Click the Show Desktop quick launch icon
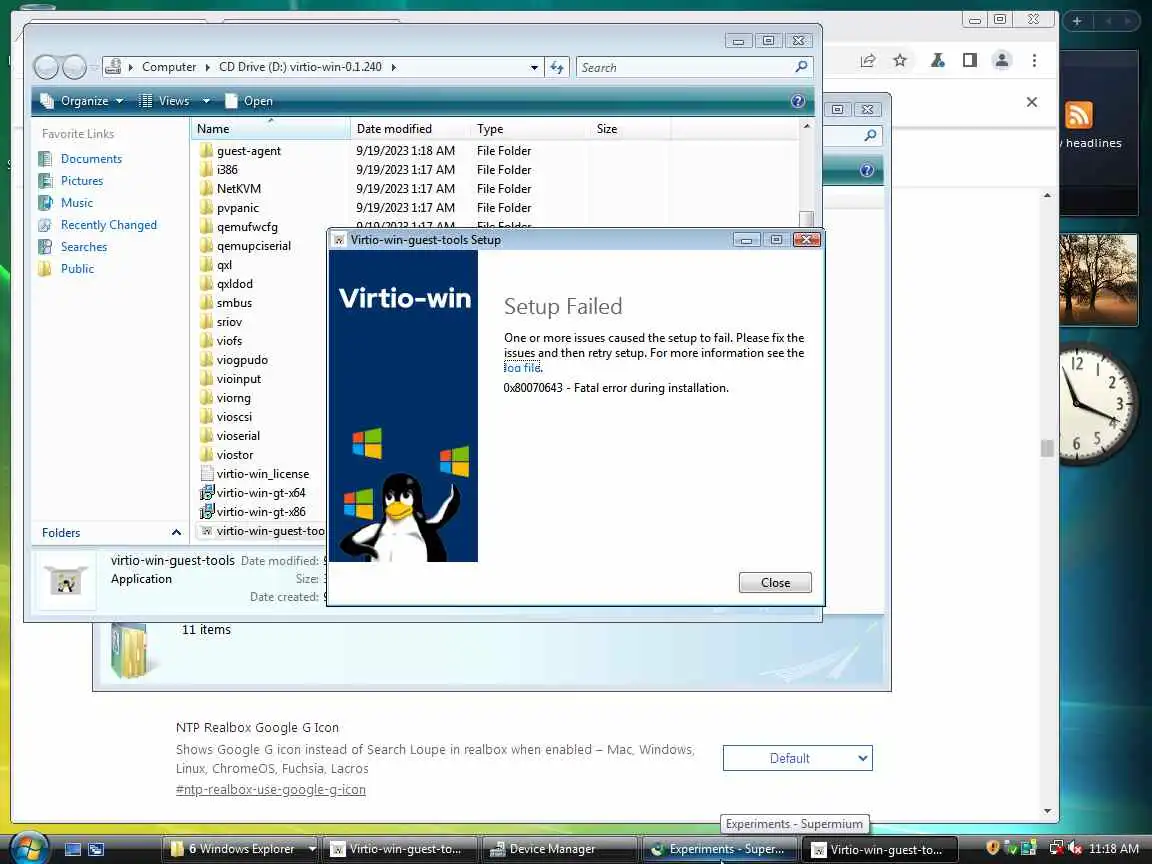Image resolution: width=1152 pixels, height=864 pixels. coord(72,849)
